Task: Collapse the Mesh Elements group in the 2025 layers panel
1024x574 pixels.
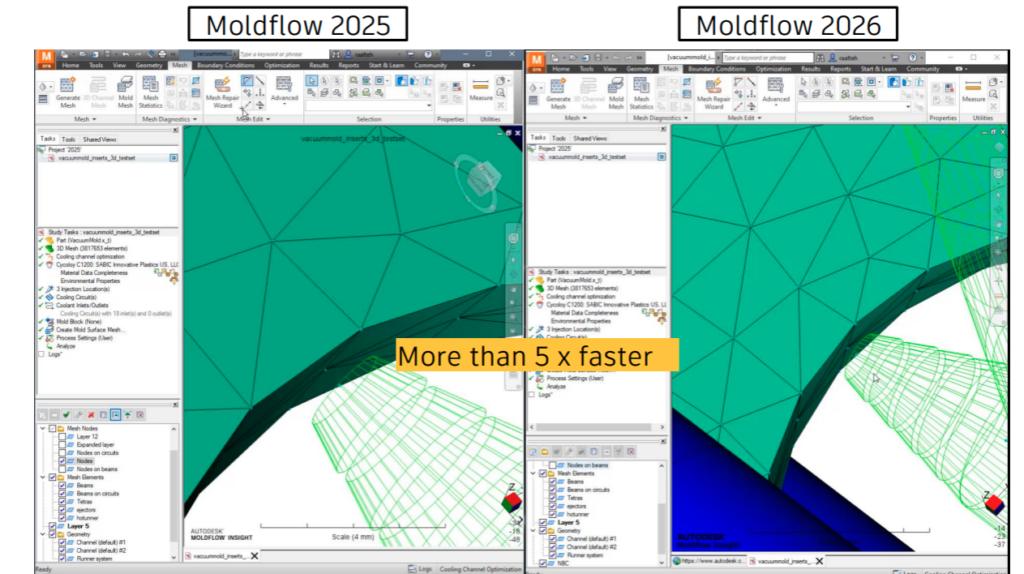Action: (x=43, y=477)
